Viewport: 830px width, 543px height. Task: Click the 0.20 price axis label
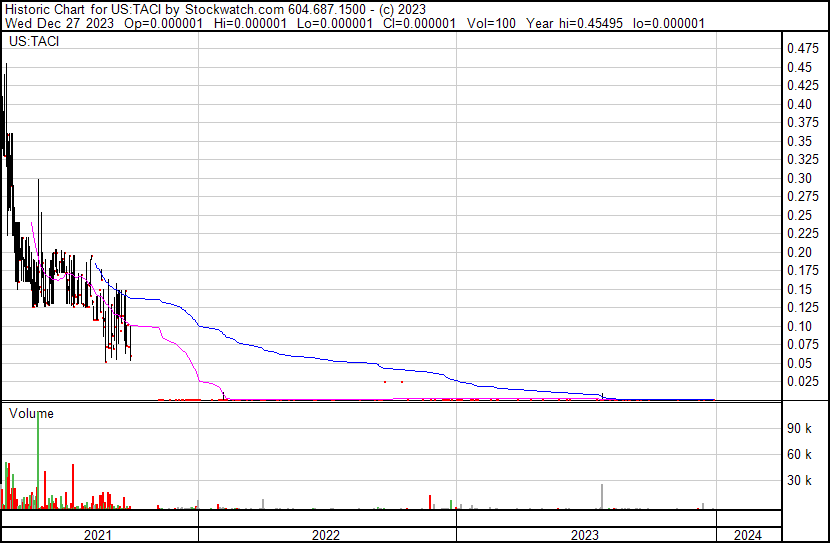click(799, 252)
